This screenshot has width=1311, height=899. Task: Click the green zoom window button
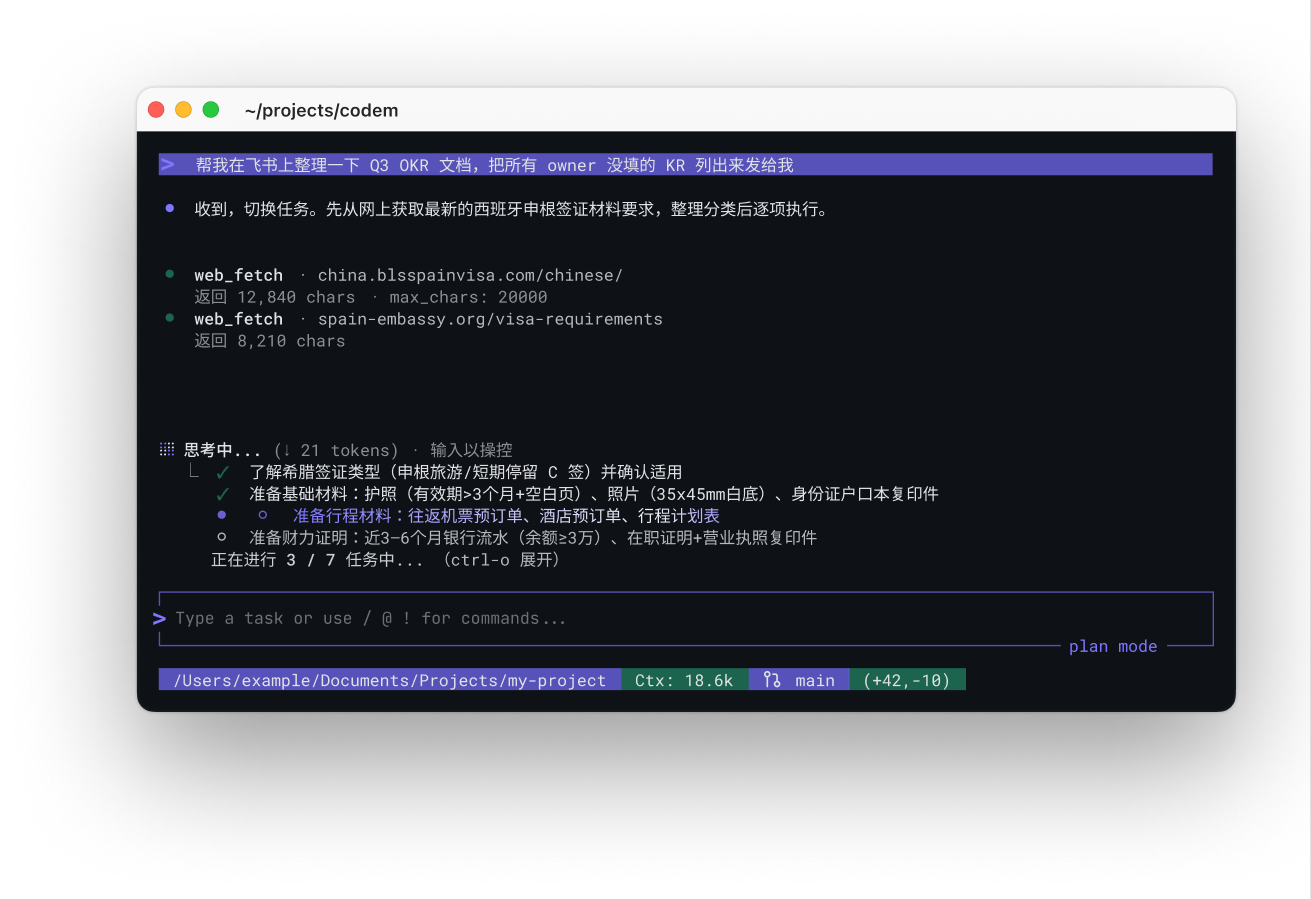(211, 110)
